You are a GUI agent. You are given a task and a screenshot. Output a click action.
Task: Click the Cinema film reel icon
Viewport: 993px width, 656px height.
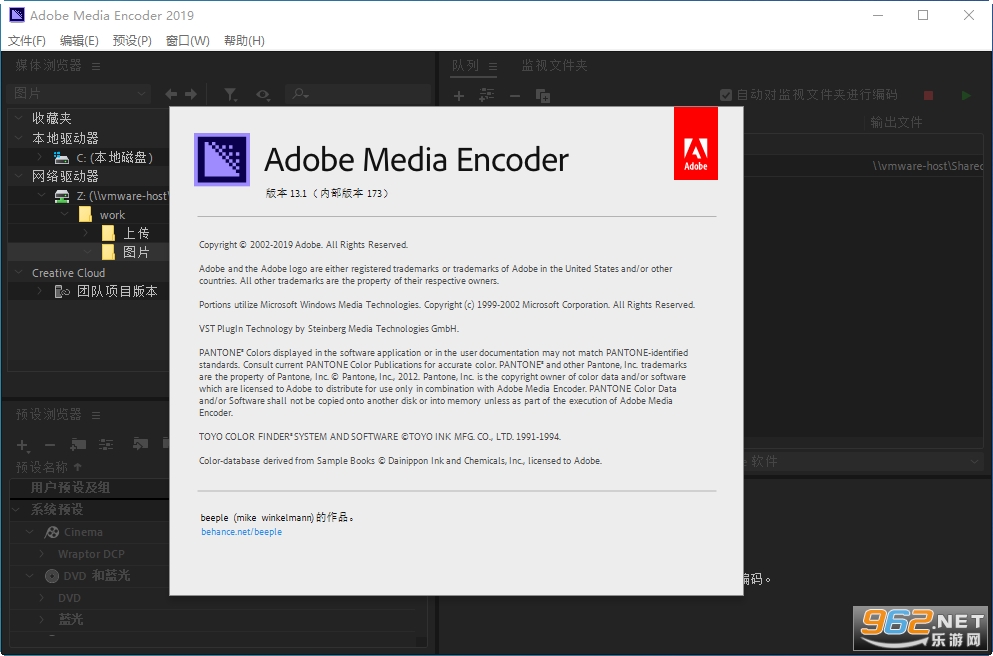tap(52, 532)
